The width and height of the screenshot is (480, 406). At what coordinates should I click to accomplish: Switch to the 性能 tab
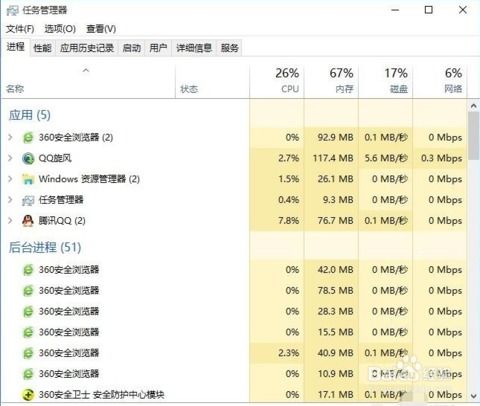coord(43,48)
